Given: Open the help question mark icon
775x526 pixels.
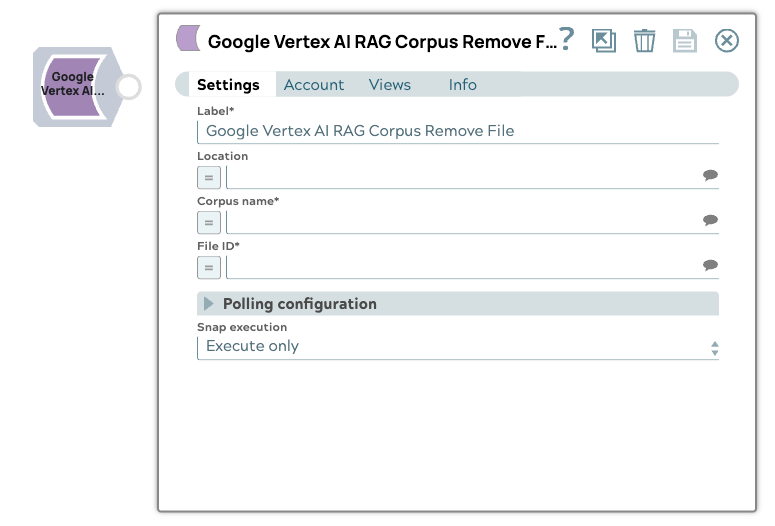Looking at the screenshot, I should click(x=567, y=40).
